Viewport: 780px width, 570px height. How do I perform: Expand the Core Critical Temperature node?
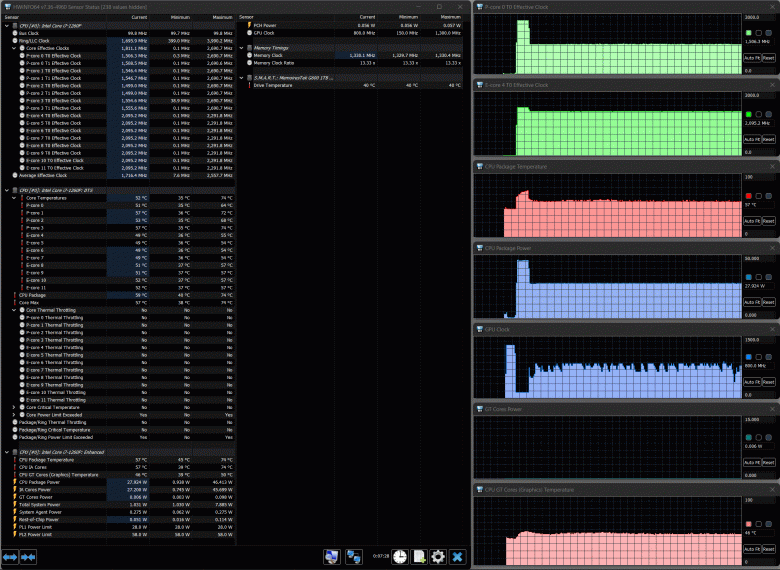tap(14, 407)
